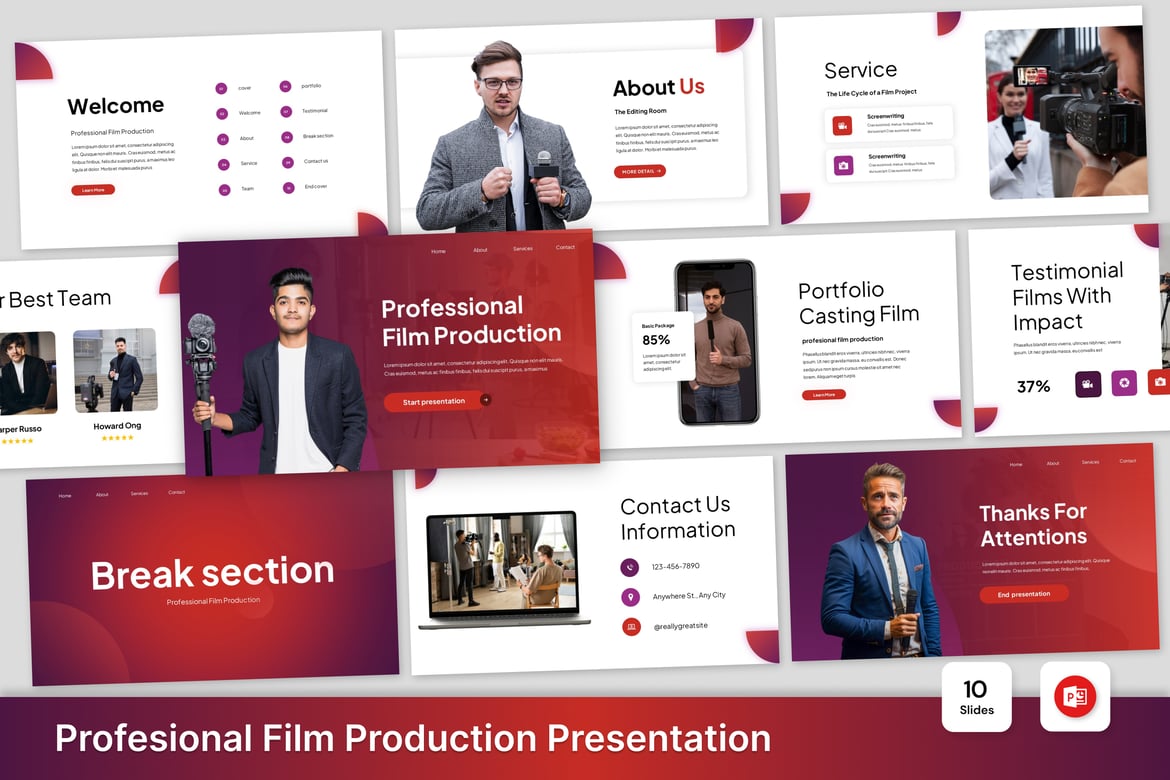
Task: Click 'Profesional Film Production Presentation' banner title
Action: 413,738
